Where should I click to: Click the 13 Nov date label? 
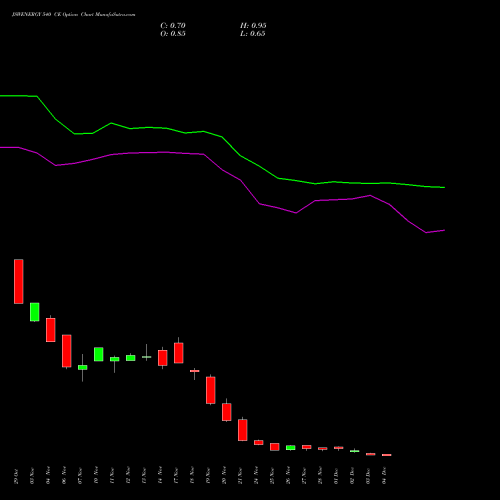(144, 476)
